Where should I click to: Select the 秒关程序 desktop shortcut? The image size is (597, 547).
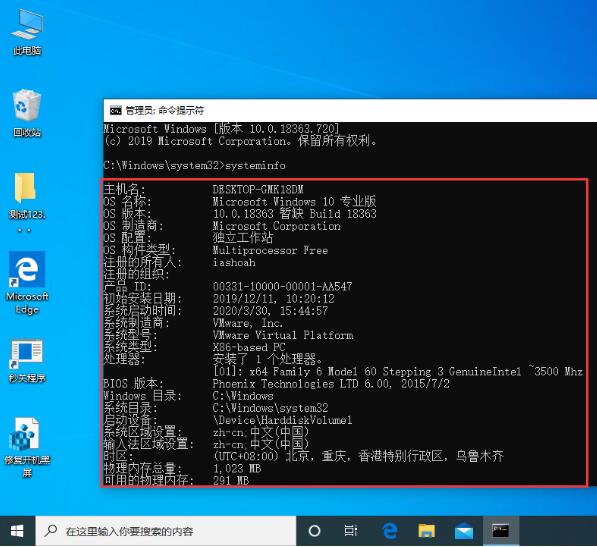27,360
